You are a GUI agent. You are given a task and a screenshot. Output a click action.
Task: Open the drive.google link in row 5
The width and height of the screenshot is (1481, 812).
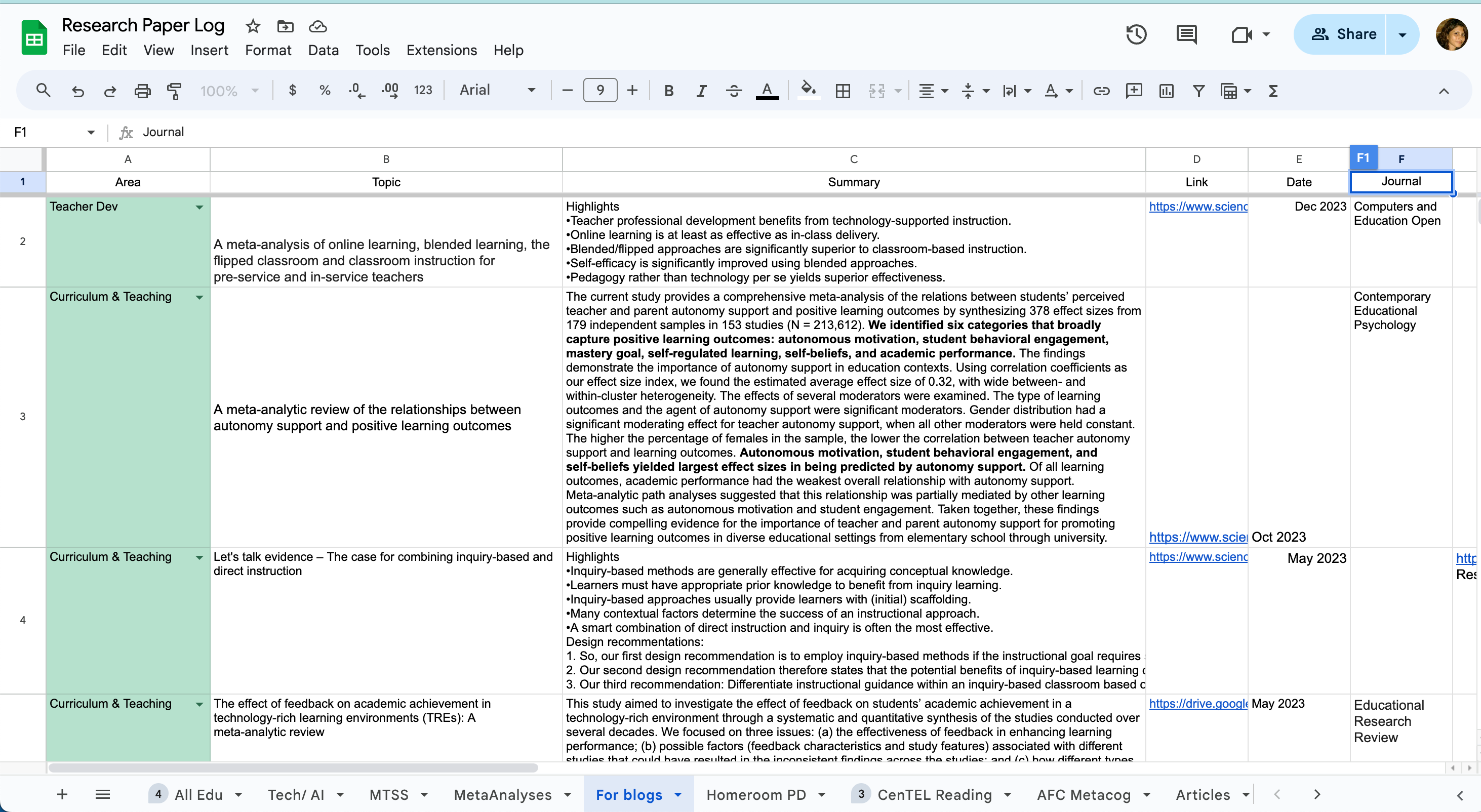tap(1197, 703)
